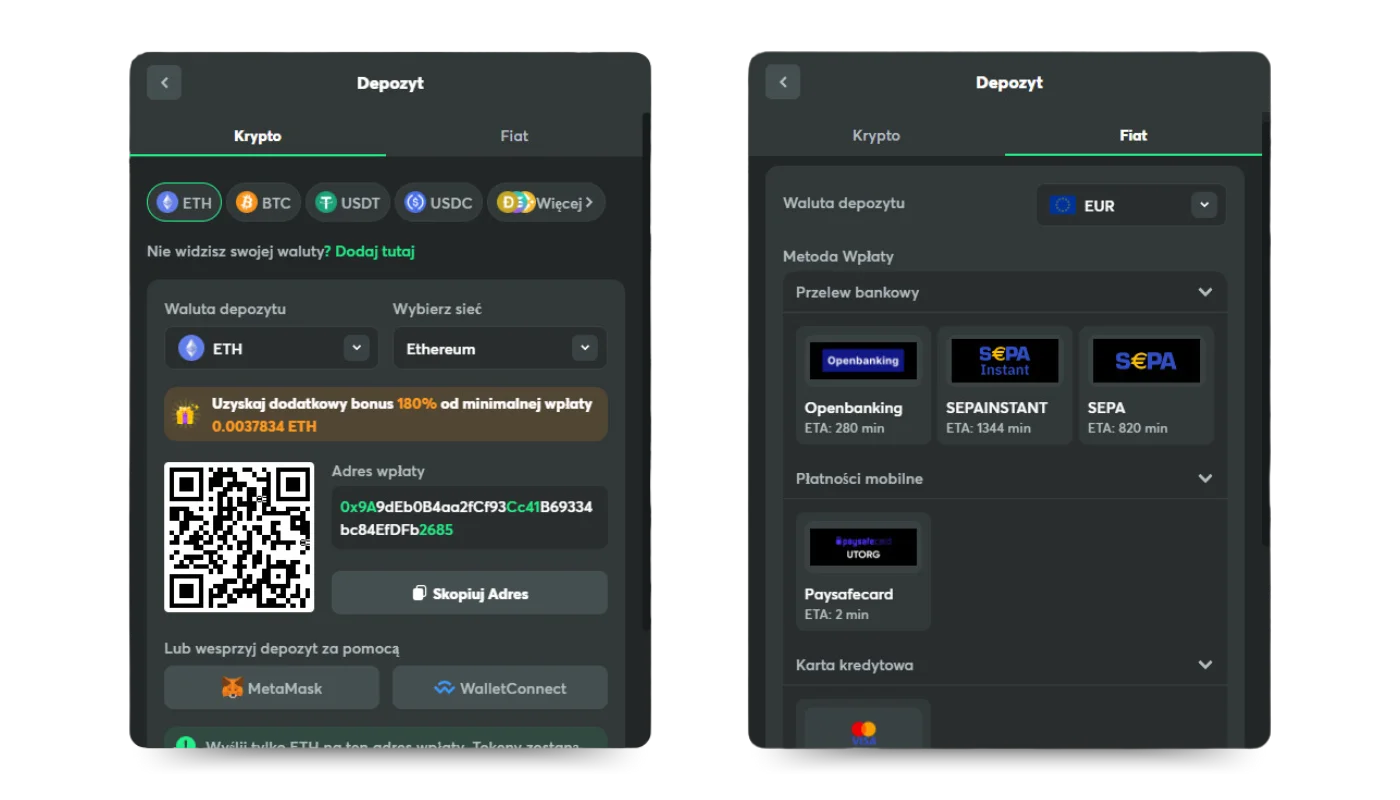The width and height of the screenshot is (1400, 800).
Task: Click the back arrow in the left Depozyt panel
Action: point(164,83)
